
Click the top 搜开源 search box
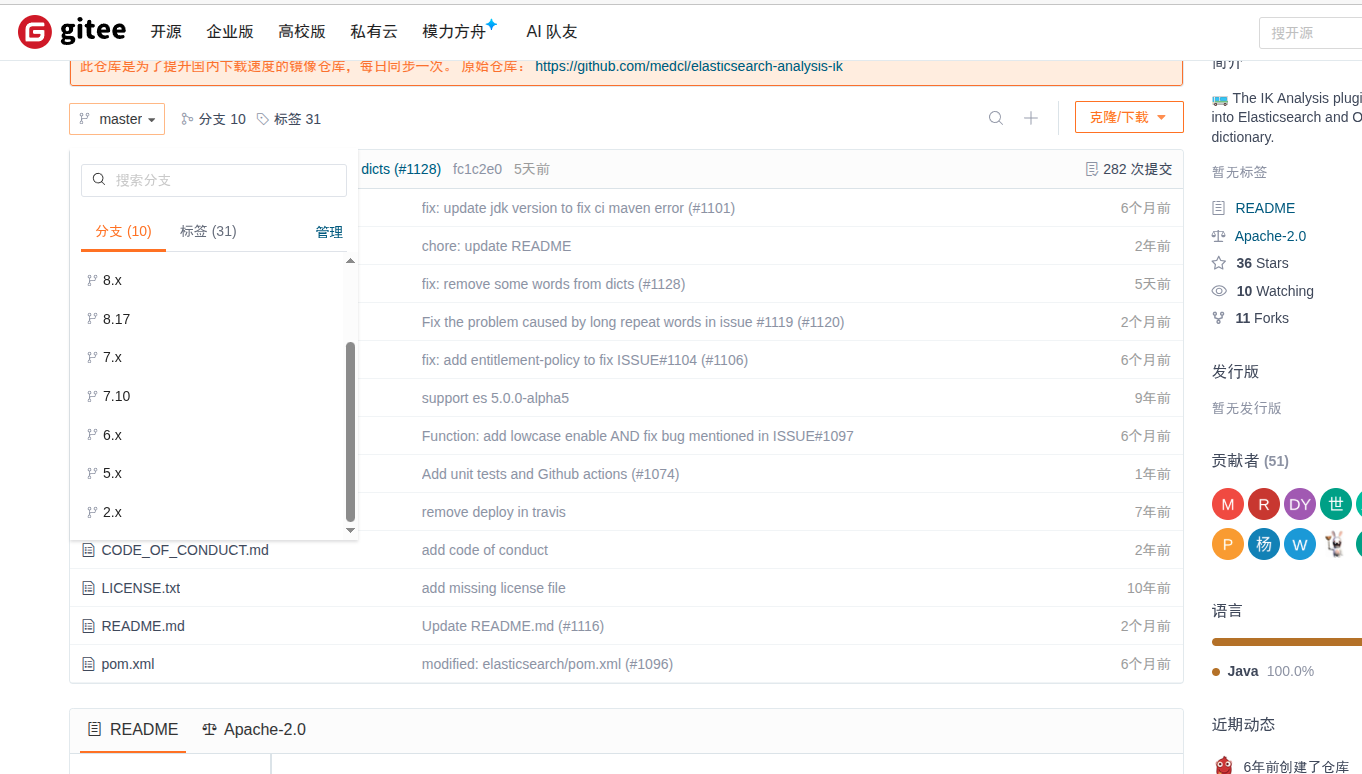[x=1310, y=33]
